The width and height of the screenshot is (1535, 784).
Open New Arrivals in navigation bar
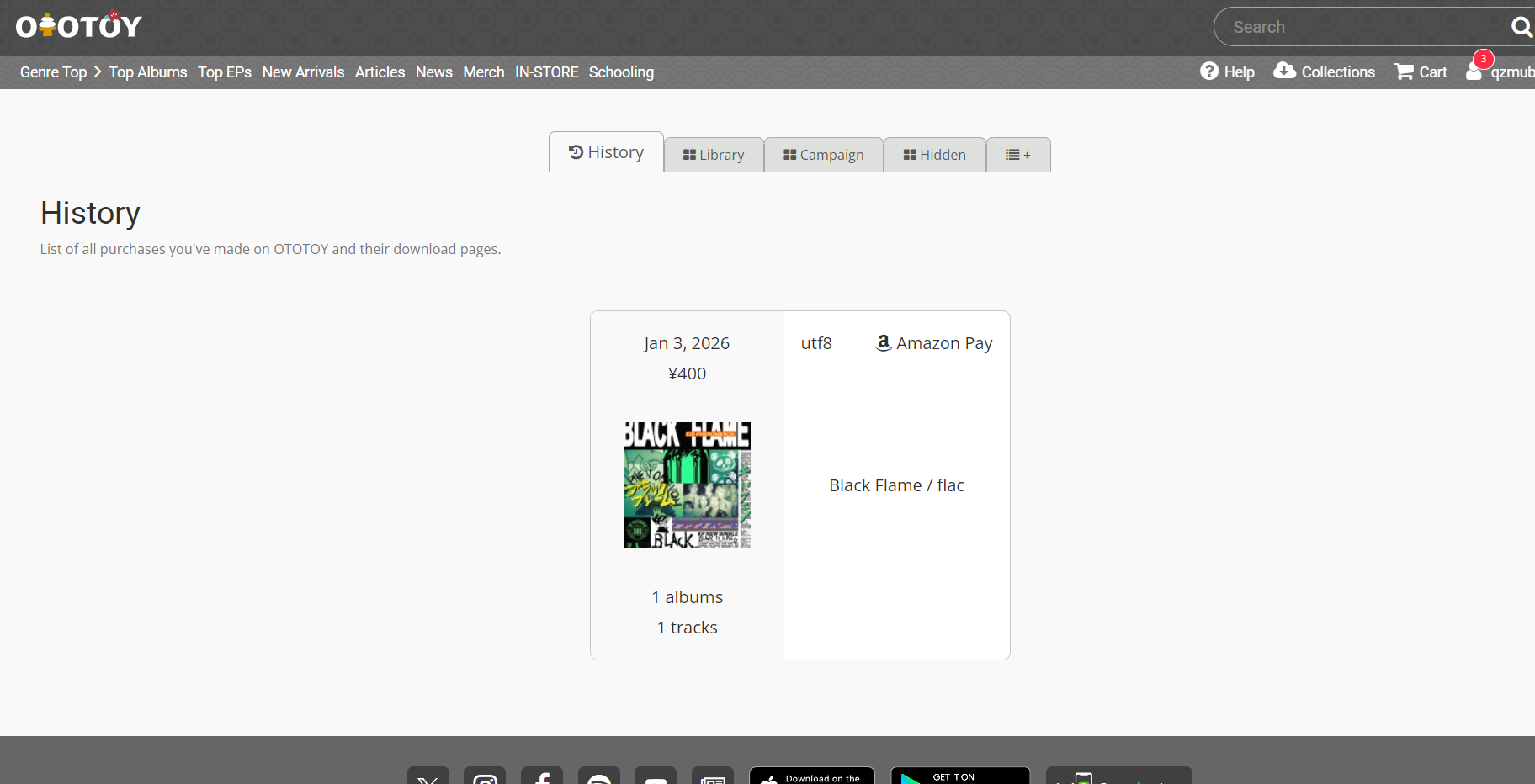(303, 72)
